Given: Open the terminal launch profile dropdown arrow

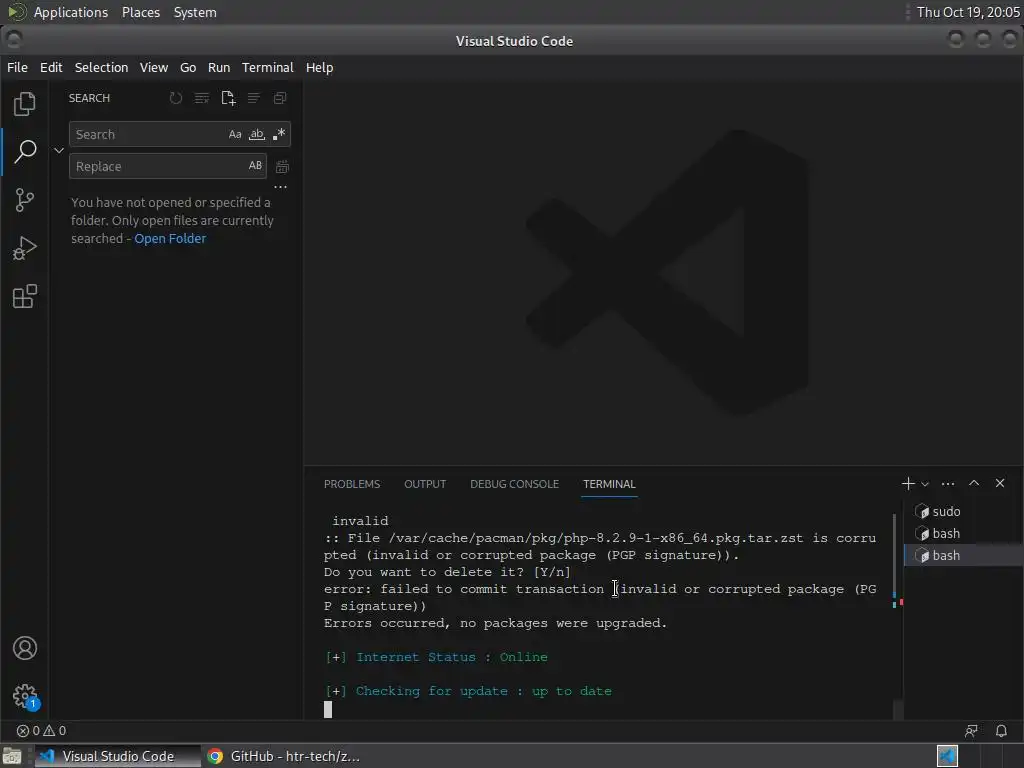Looking at the screenshot, I should [925, 484].
